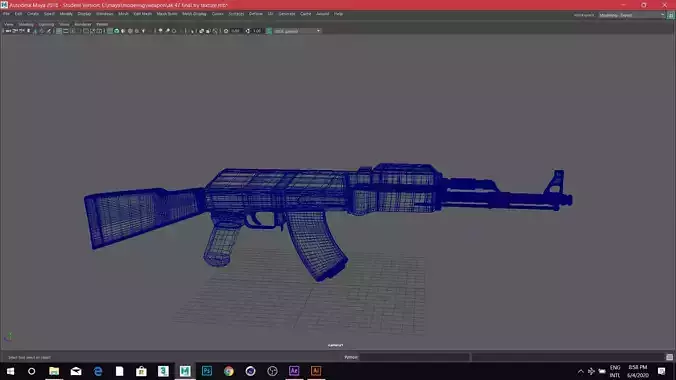
Task: Toggle the use all lights icon
Action: (x=144, y=31)
